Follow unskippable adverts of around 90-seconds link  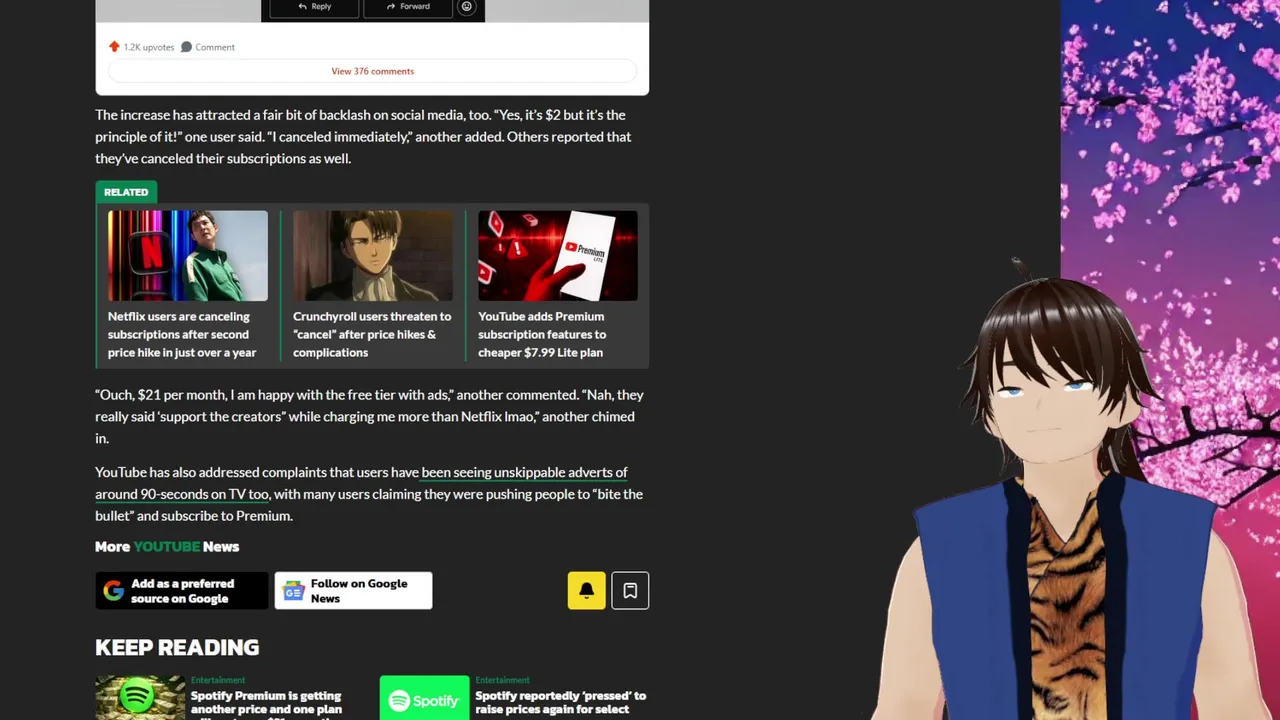point(361,483)
